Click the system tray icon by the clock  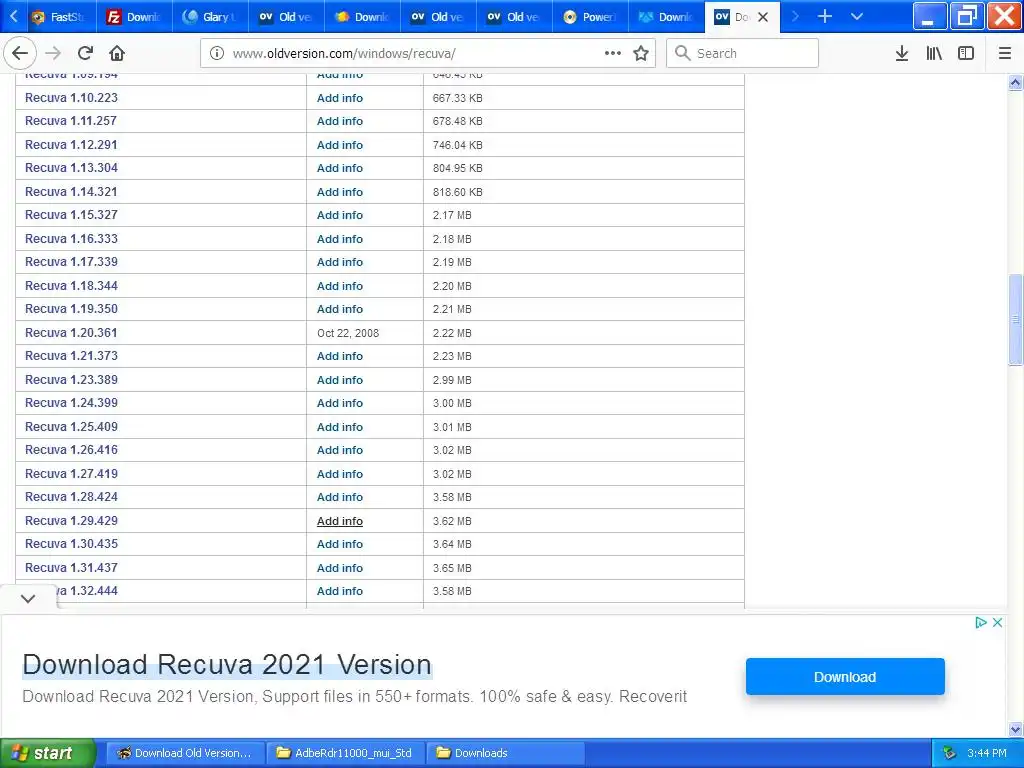tap(950, 754)
